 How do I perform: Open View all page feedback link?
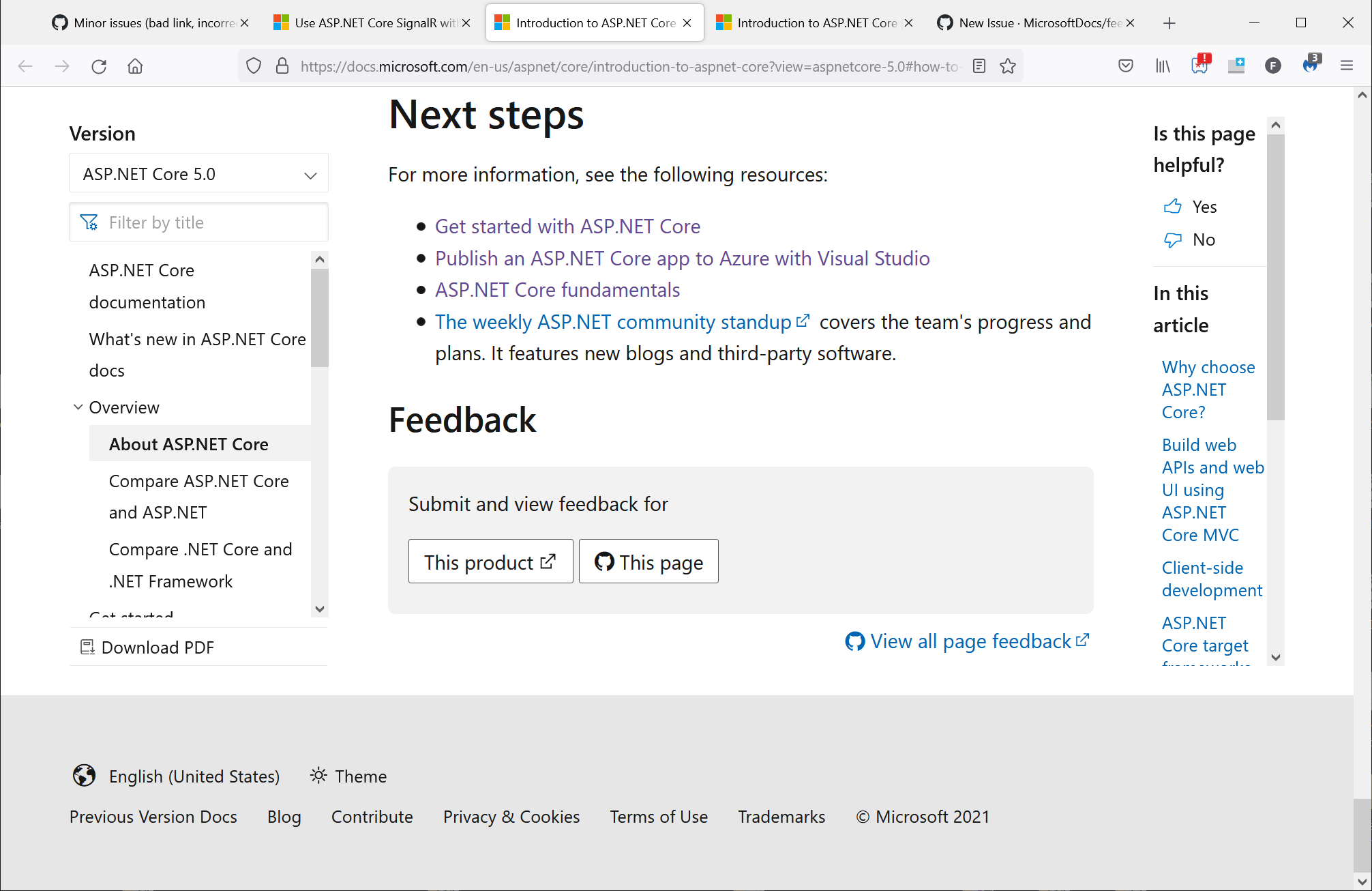[x=967, y=641]
